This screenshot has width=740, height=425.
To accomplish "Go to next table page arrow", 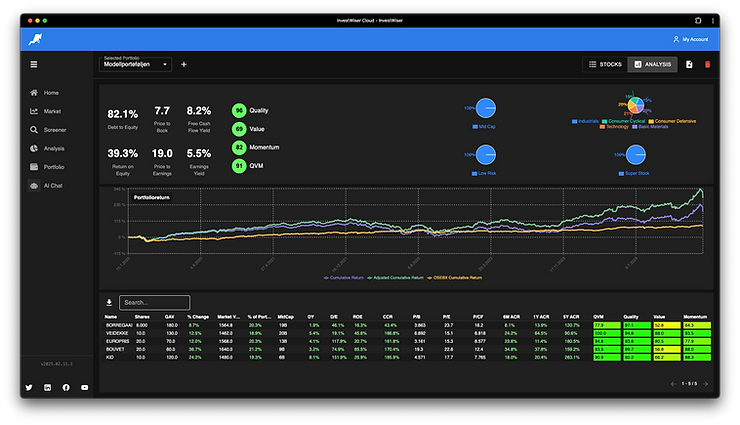I will click(706, 384).
